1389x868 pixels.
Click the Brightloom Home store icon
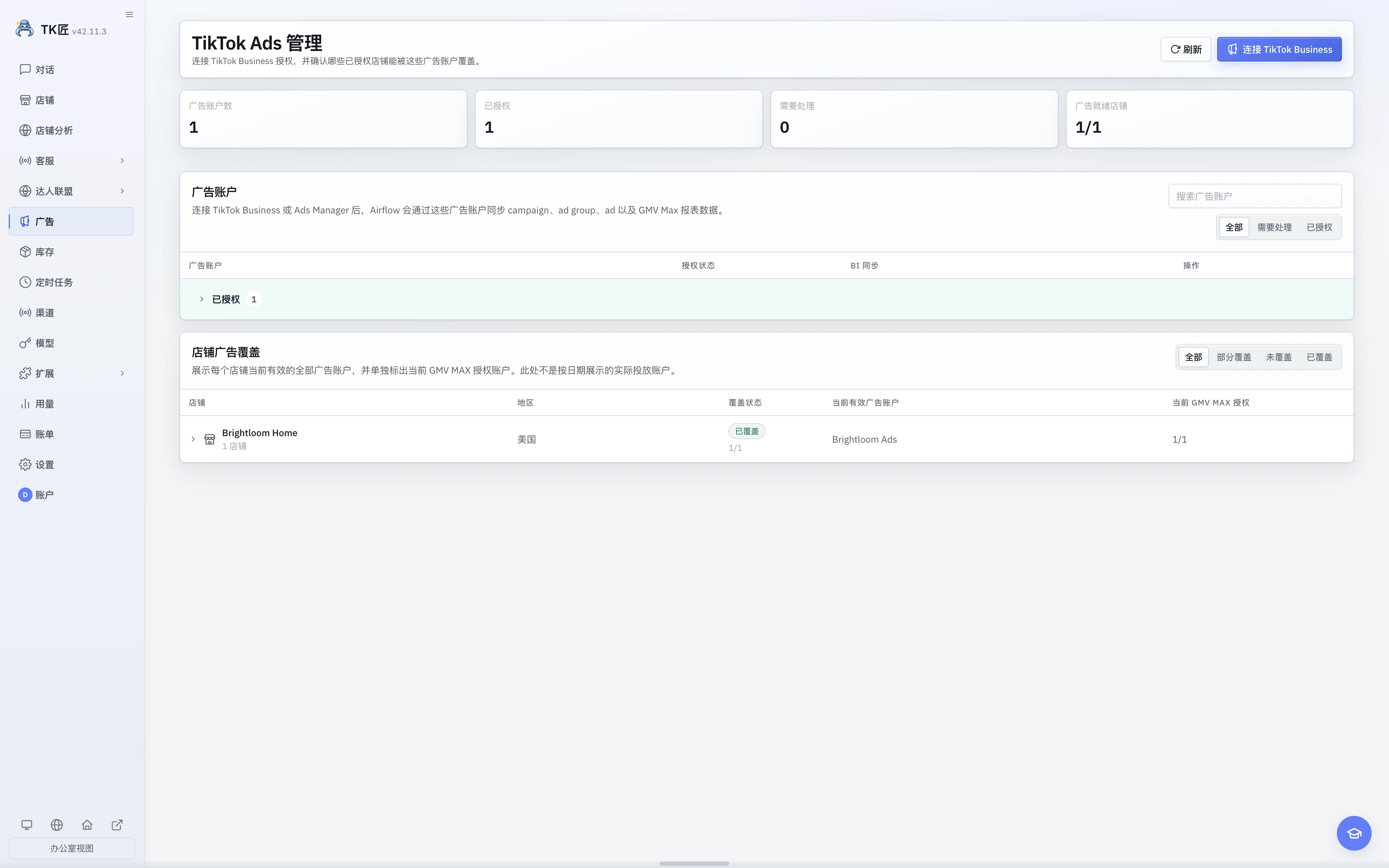coord(210,439)
